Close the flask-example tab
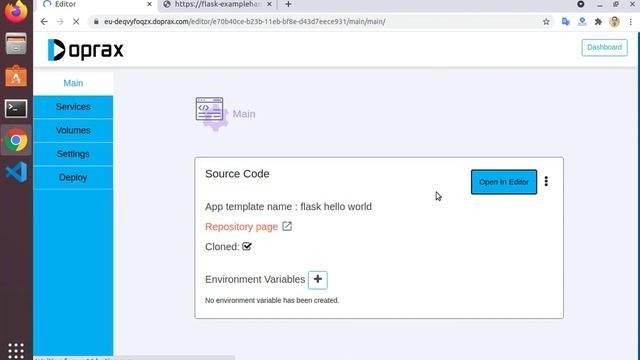 point(269,4)
